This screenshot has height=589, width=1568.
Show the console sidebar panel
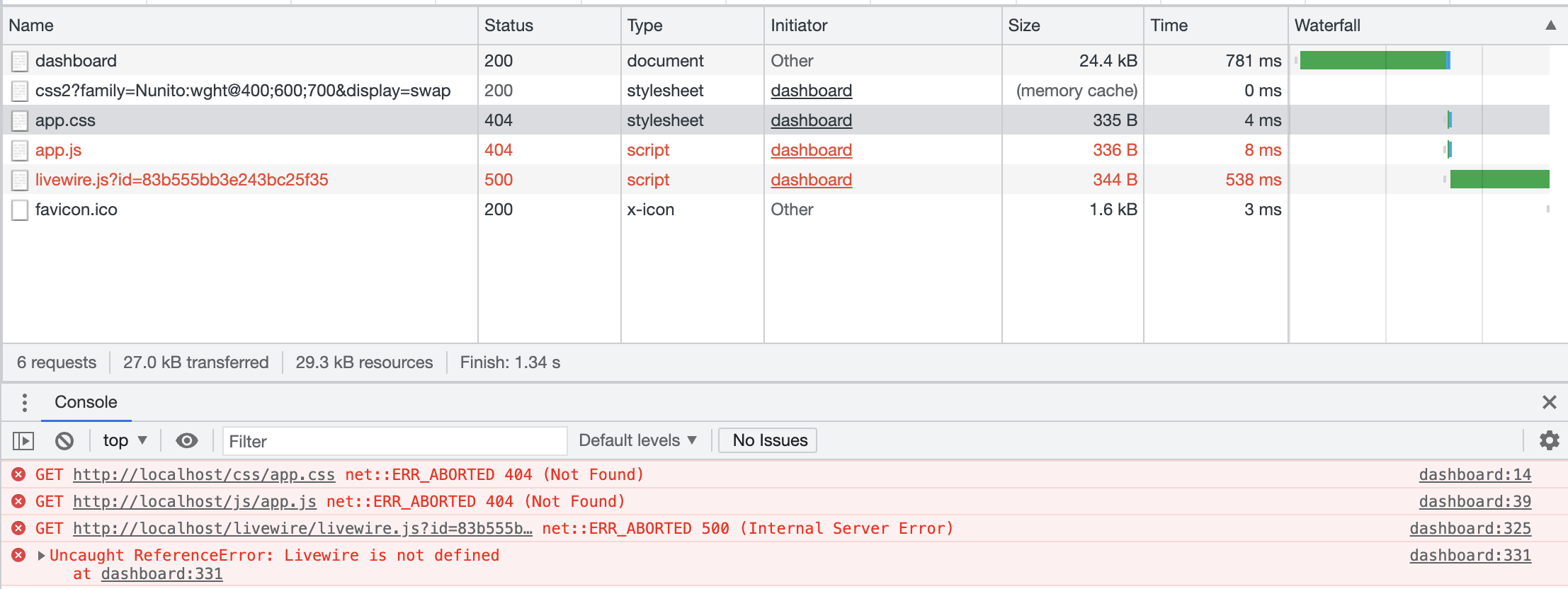point(23,441)
